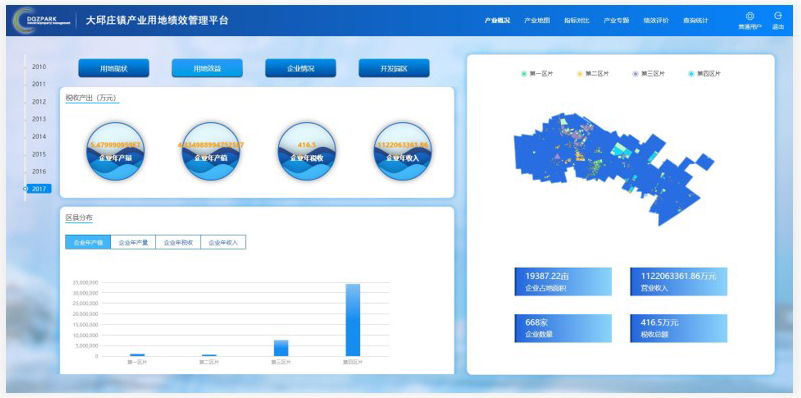Click the 用地效益 button
This screenshot has width=801, height=398.
pyautogui.click(x=207, y=68)
